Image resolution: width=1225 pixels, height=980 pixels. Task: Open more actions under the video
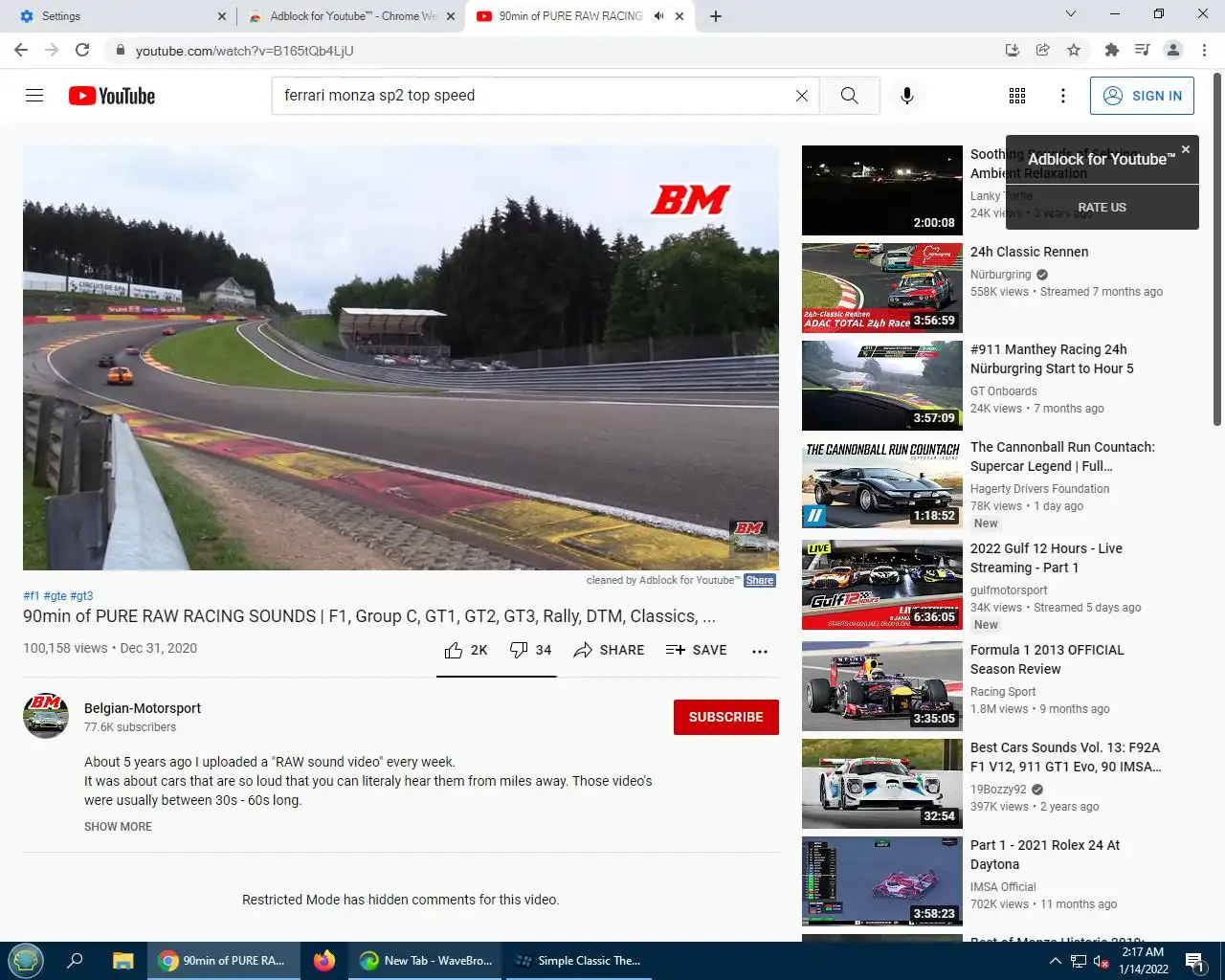point(760,651)
